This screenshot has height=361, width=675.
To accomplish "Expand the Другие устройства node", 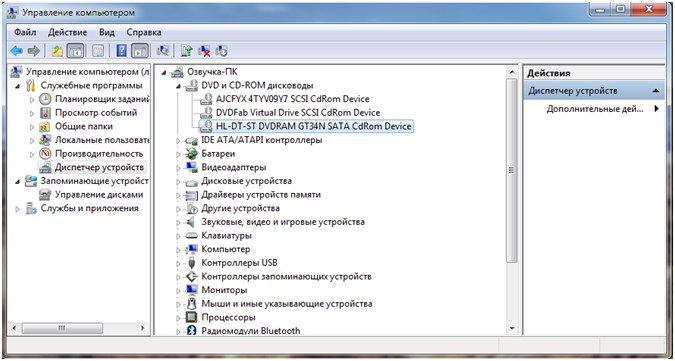I will point(178,209).
